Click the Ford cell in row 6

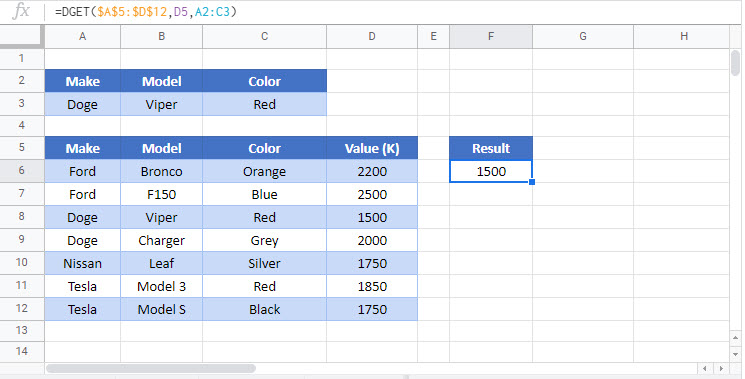(83, 171)
